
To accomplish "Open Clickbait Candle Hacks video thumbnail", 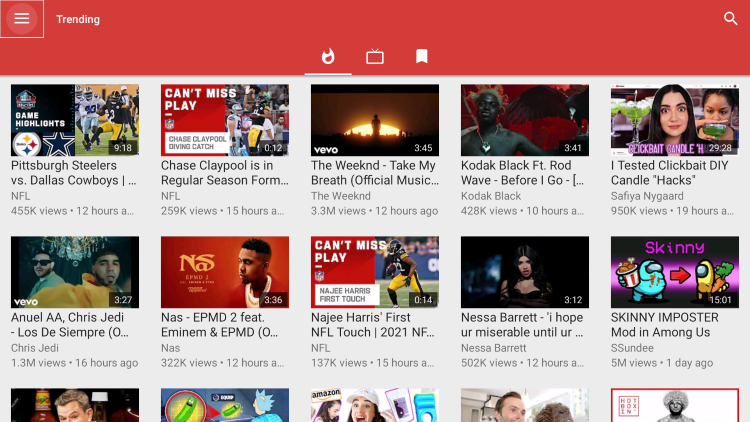I will pyautogui.click(x=675, y=120).
